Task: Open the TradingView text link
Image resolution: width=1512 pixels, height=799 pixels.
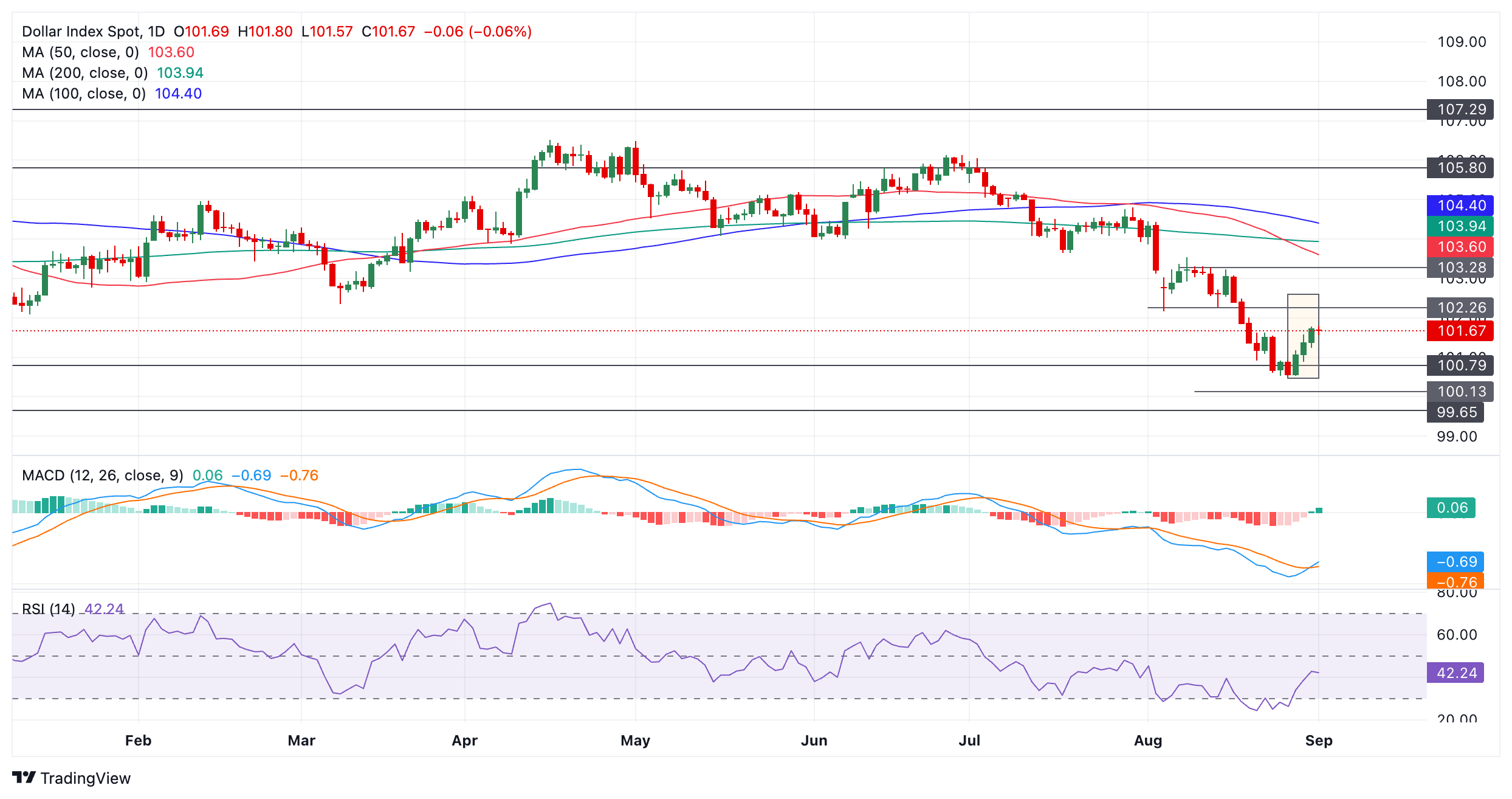Action: 86,778
